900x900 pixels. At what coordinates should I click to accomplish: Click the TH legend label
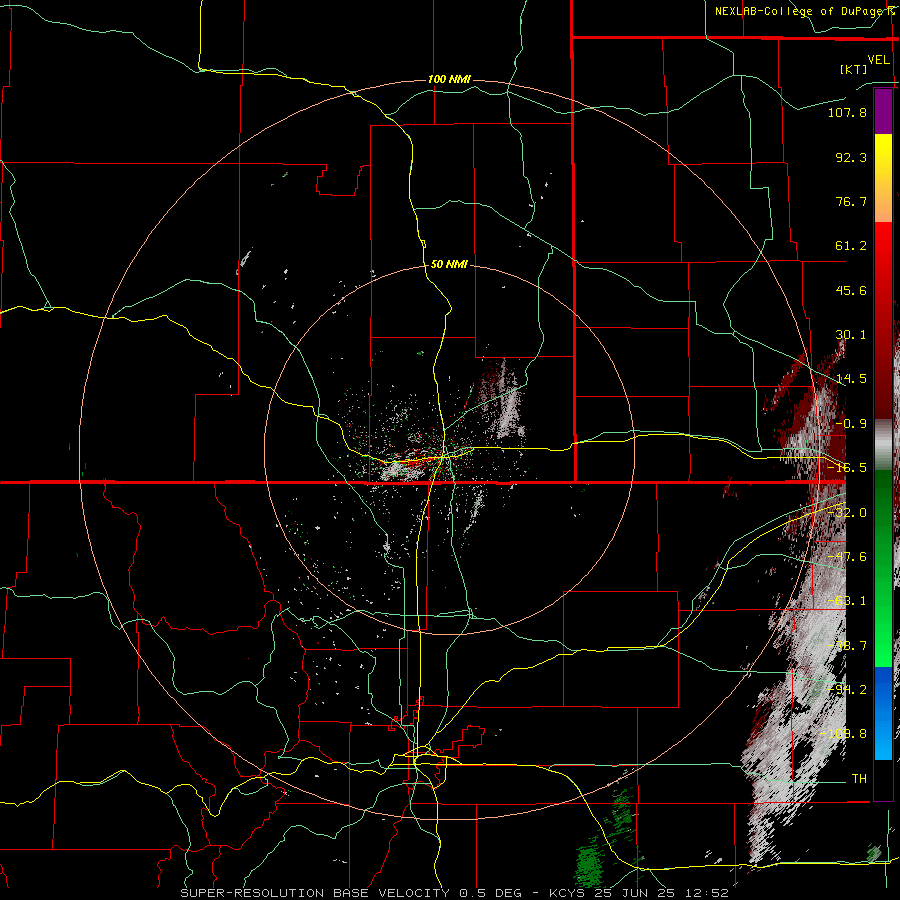[859, 779]
